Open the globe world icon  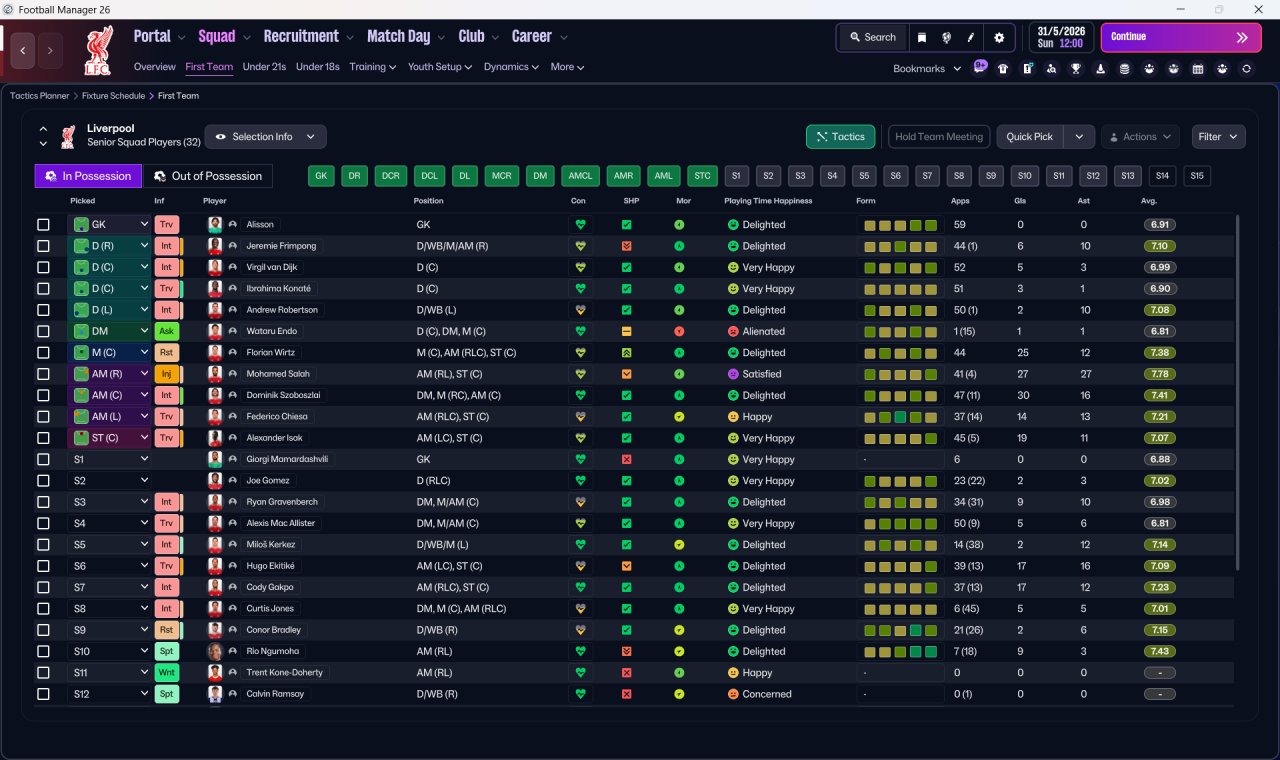tap(946, 37)
